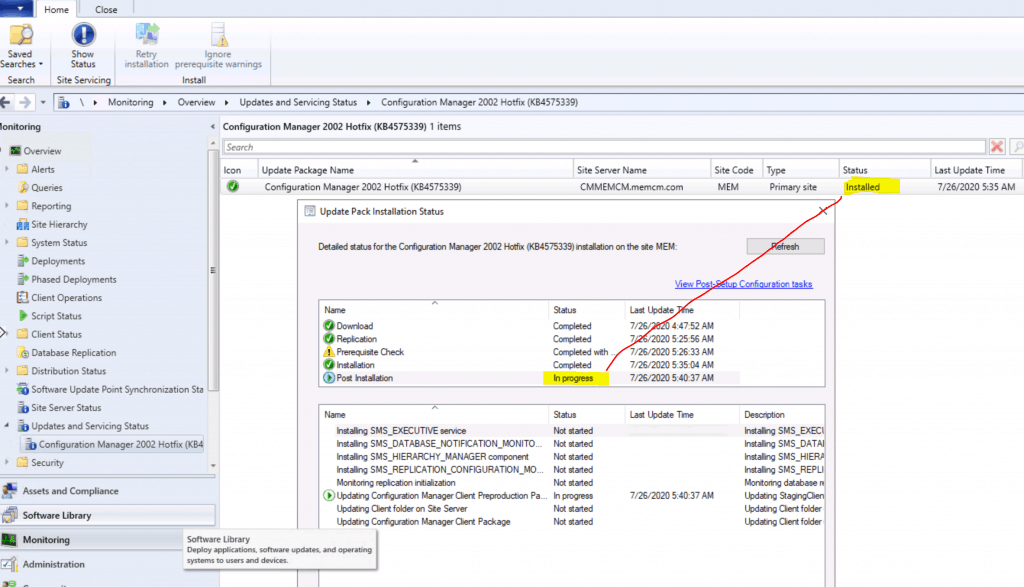Click the Site Server Status icon
1024x587 pixels.
coord(23,407)
